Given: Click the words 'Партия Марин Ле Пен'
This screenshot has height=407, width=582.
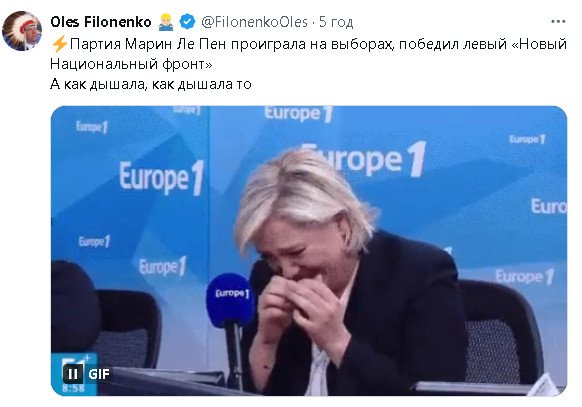Looking at the screenshot, I should point(148,44).
